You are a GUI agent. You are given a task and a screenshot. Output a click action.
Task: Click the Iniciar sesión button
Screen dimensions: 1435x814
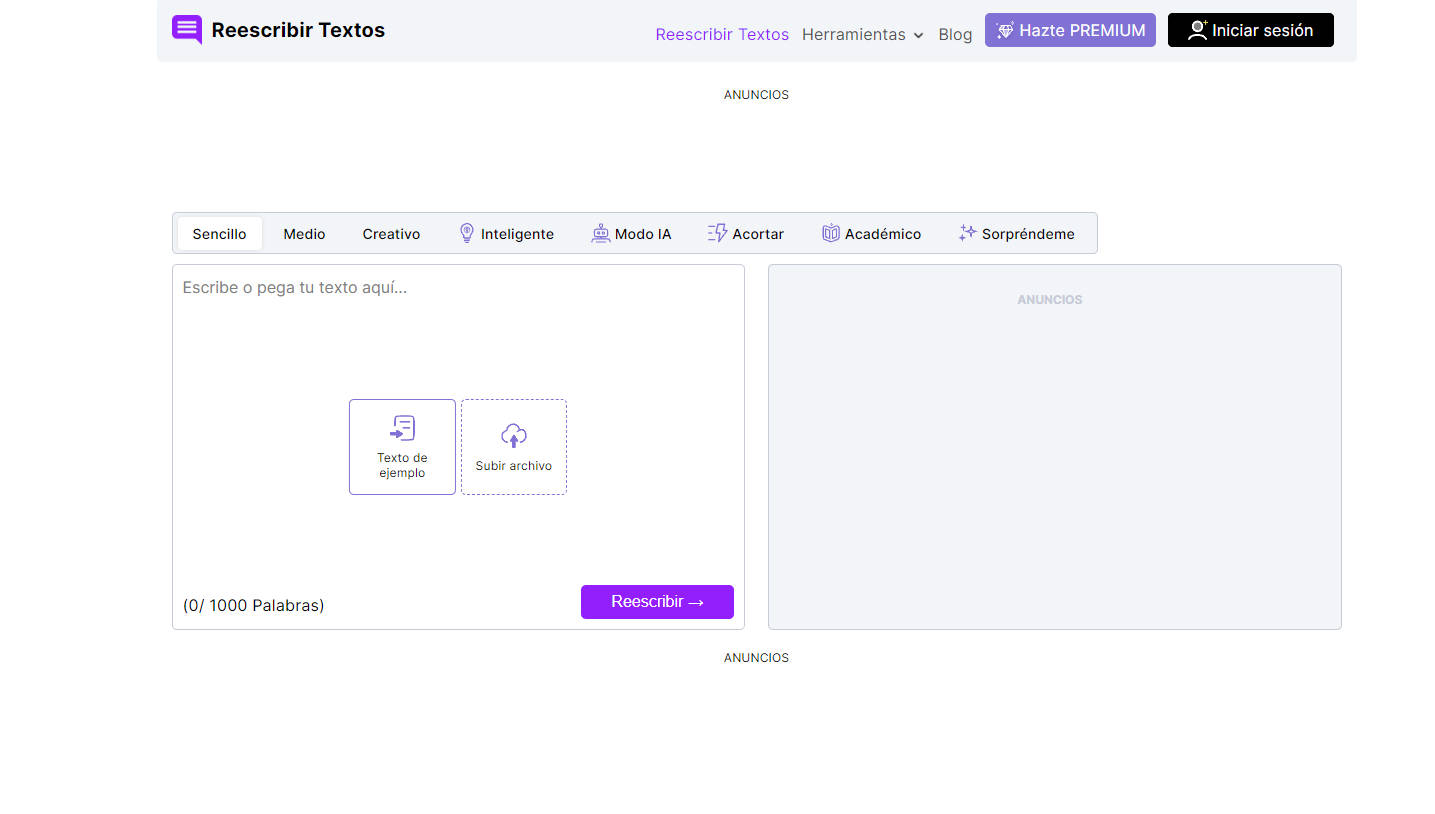(x=1250, y=30)
